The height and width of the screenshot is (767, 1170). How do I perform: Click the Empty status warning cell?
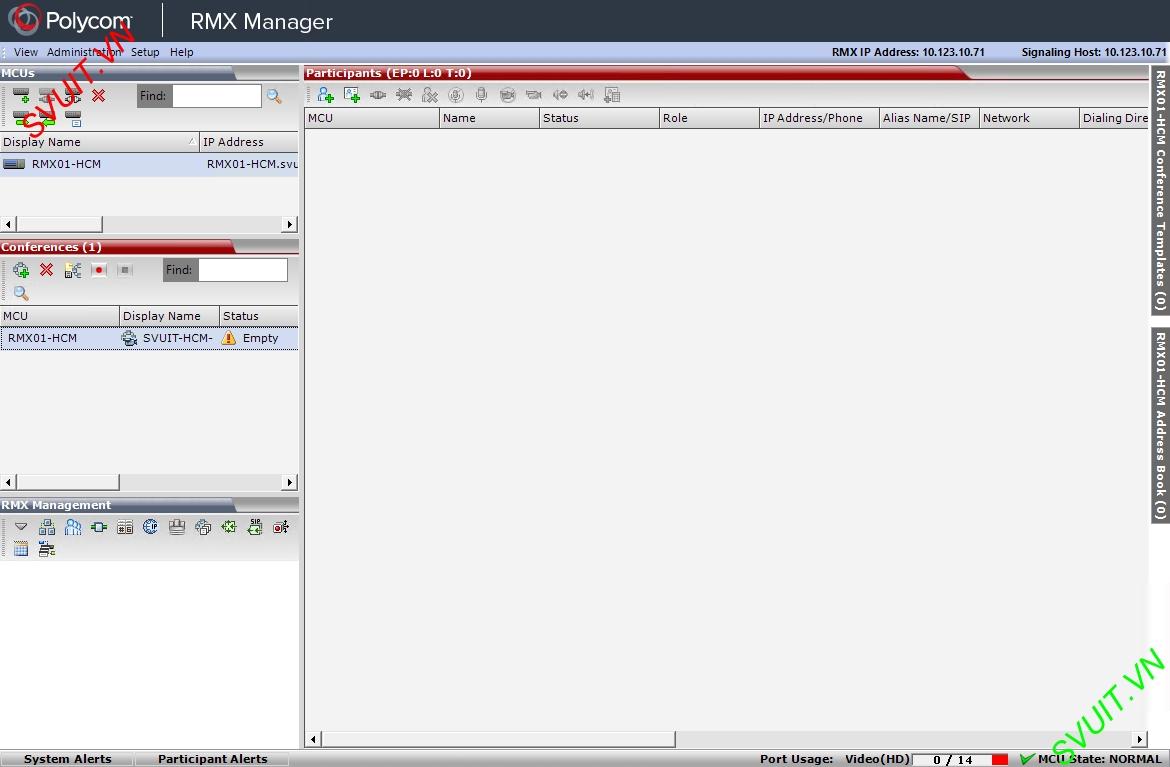258,338
